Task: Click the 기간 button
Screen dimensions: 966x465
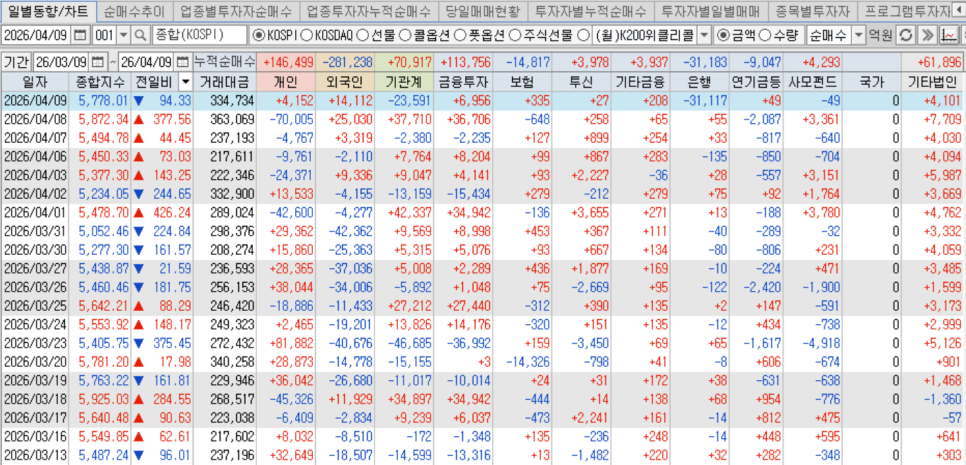Action: tap(15, 62)
